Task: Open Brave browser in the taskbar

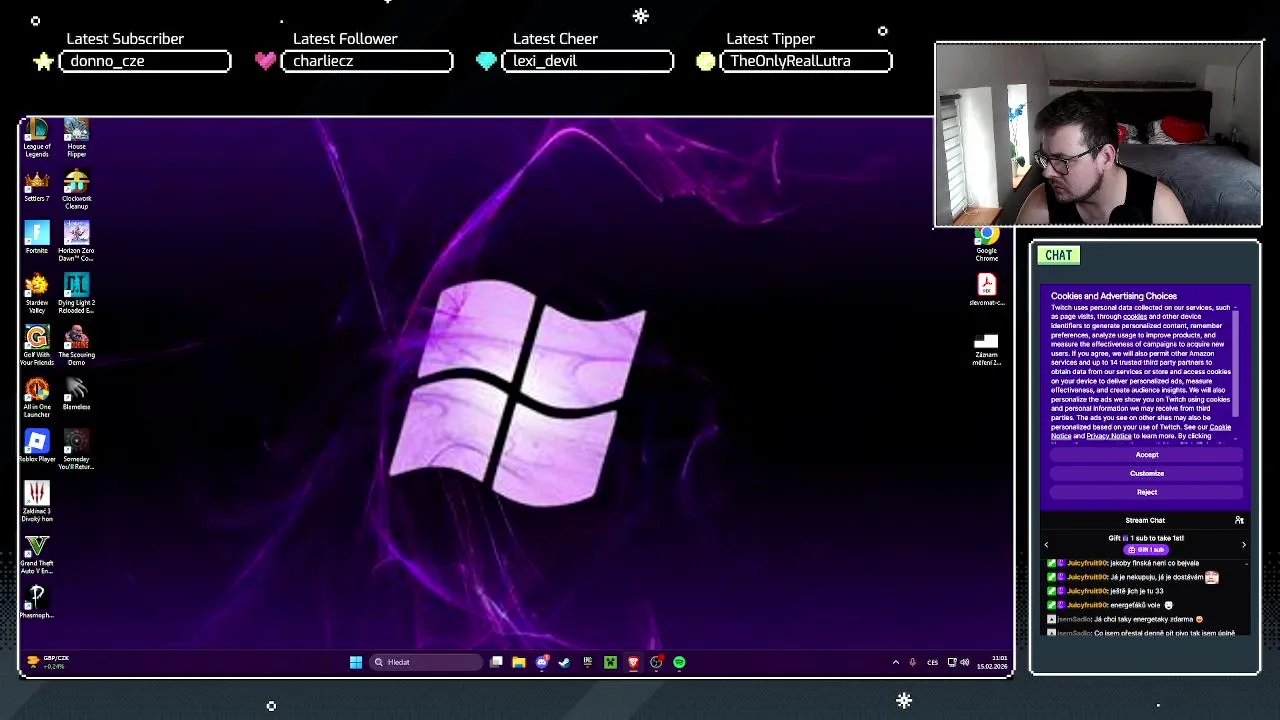Action: 633,662
